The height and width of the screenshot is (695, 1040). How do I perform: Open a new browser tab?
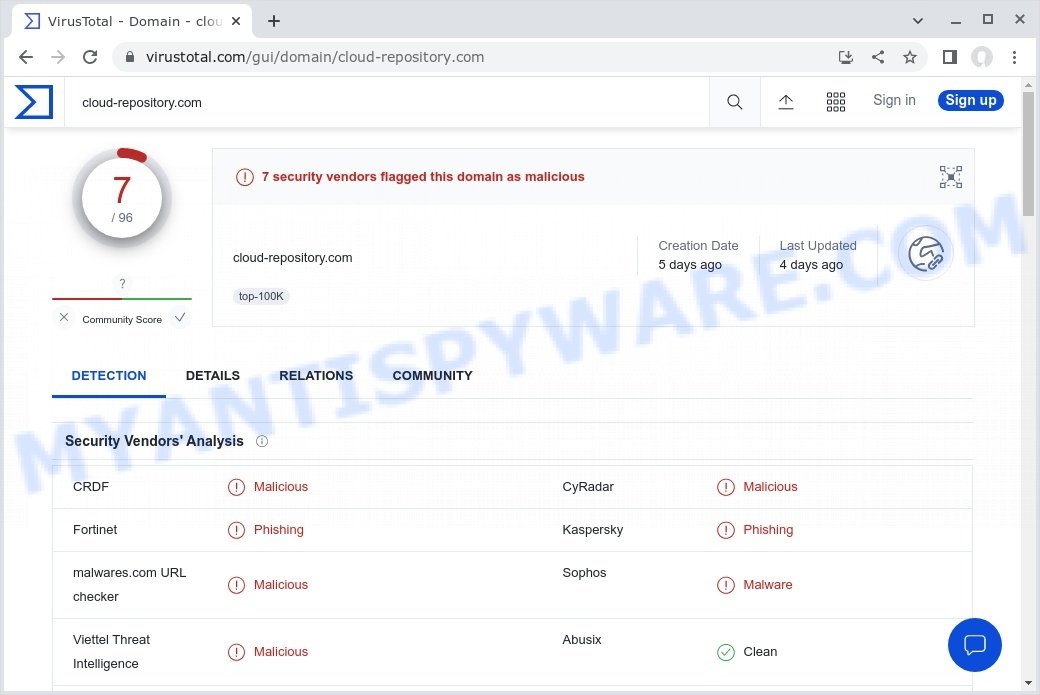coord(274,21)
